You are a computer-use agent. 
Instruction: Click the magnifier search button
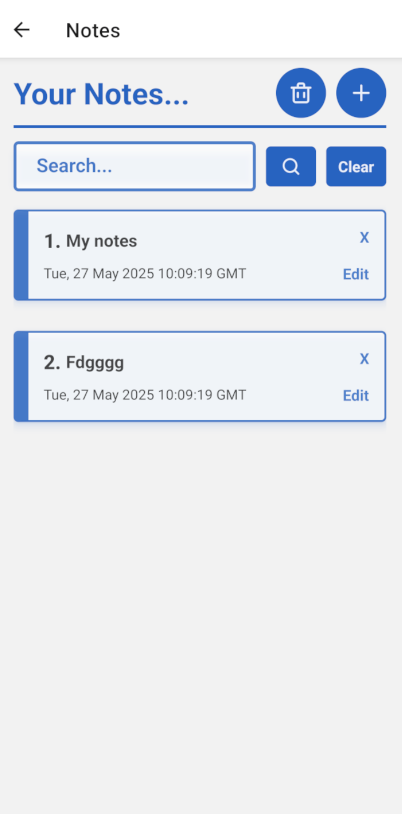tap(291, 166)
